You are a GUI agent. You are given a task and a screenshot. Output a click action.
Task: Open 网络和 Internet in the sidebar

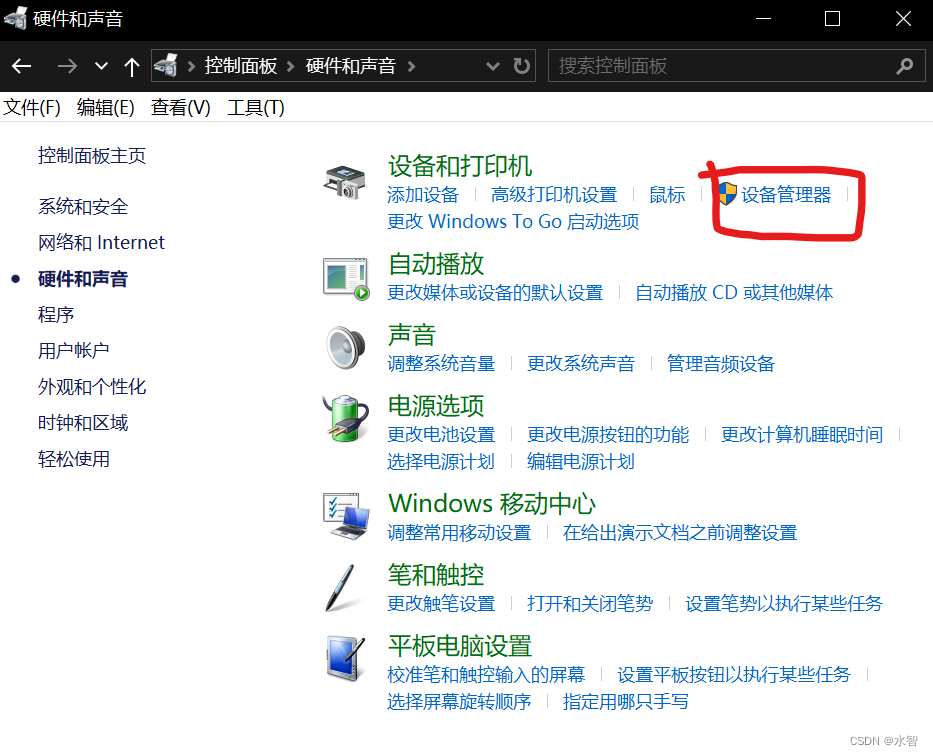(101, 242)
